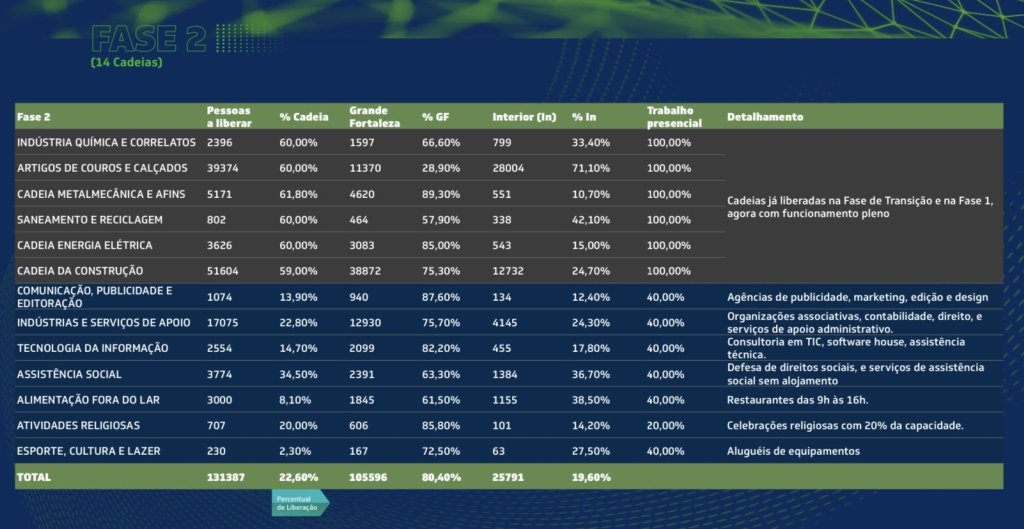Select the '(14 Cadeias)' subtitle text

126,63
